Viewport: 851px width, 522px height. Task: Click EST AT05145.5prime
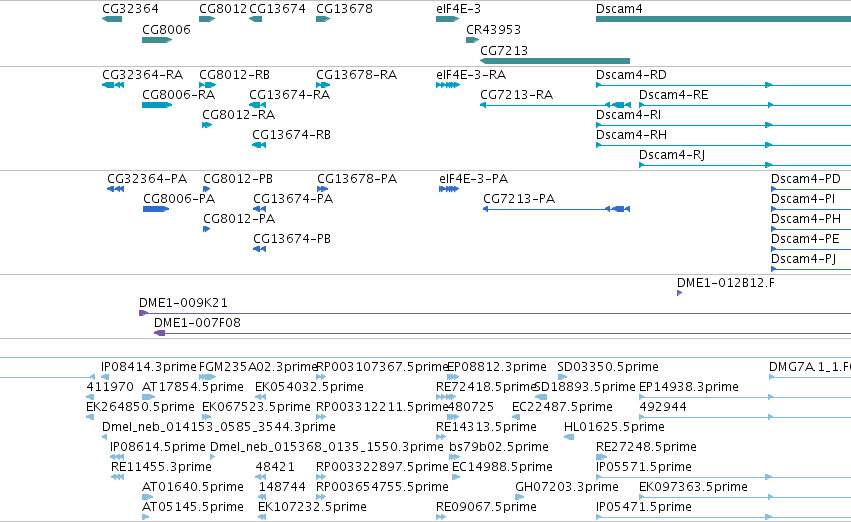click(193, 507)
